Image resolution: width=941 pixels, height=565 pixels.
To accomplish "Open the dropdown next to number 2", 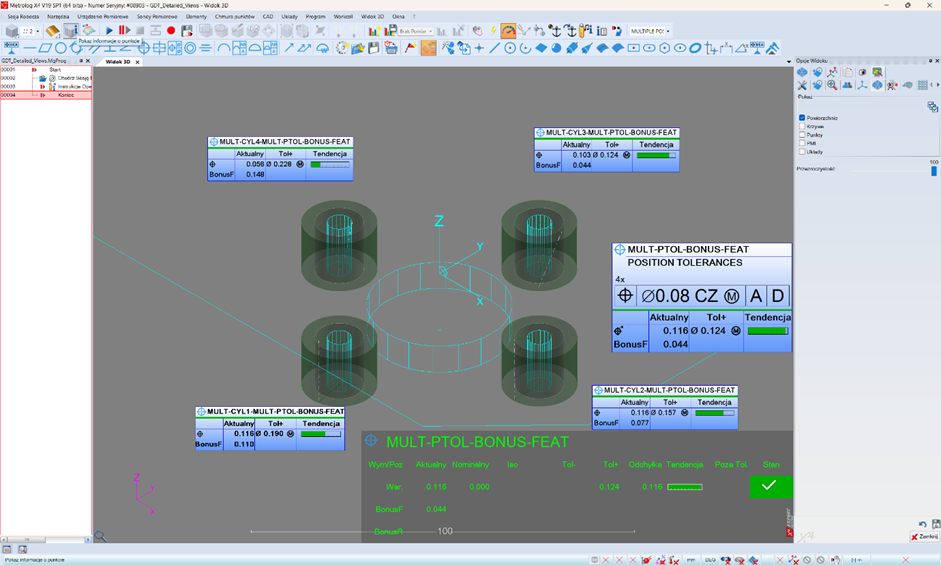I will pyautogui.click(x=38, y=31).
